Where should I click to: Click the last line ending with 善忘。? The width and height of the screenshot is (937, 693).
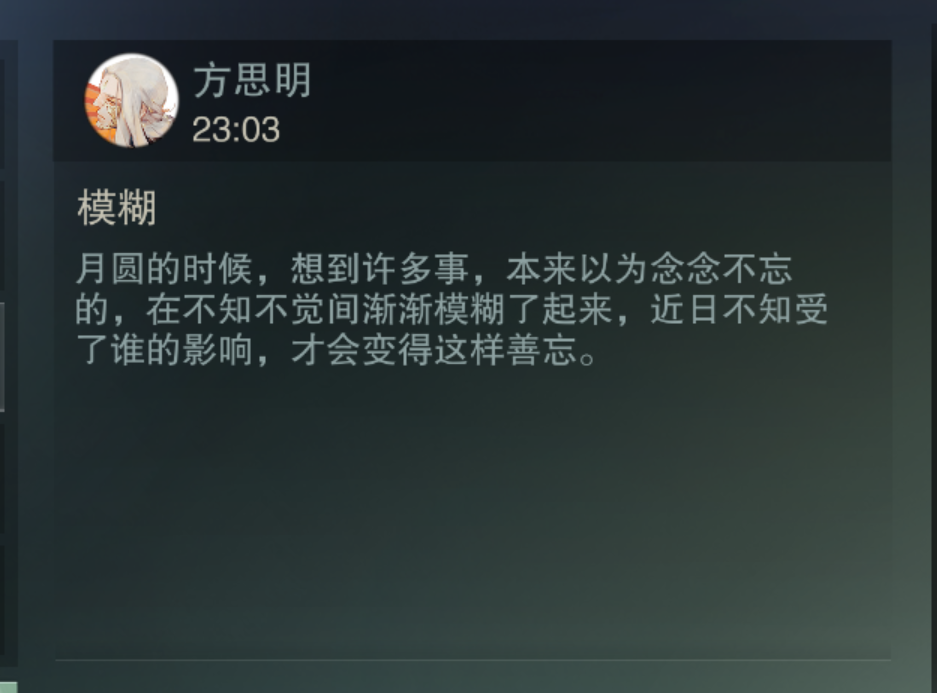pos(336,350)
